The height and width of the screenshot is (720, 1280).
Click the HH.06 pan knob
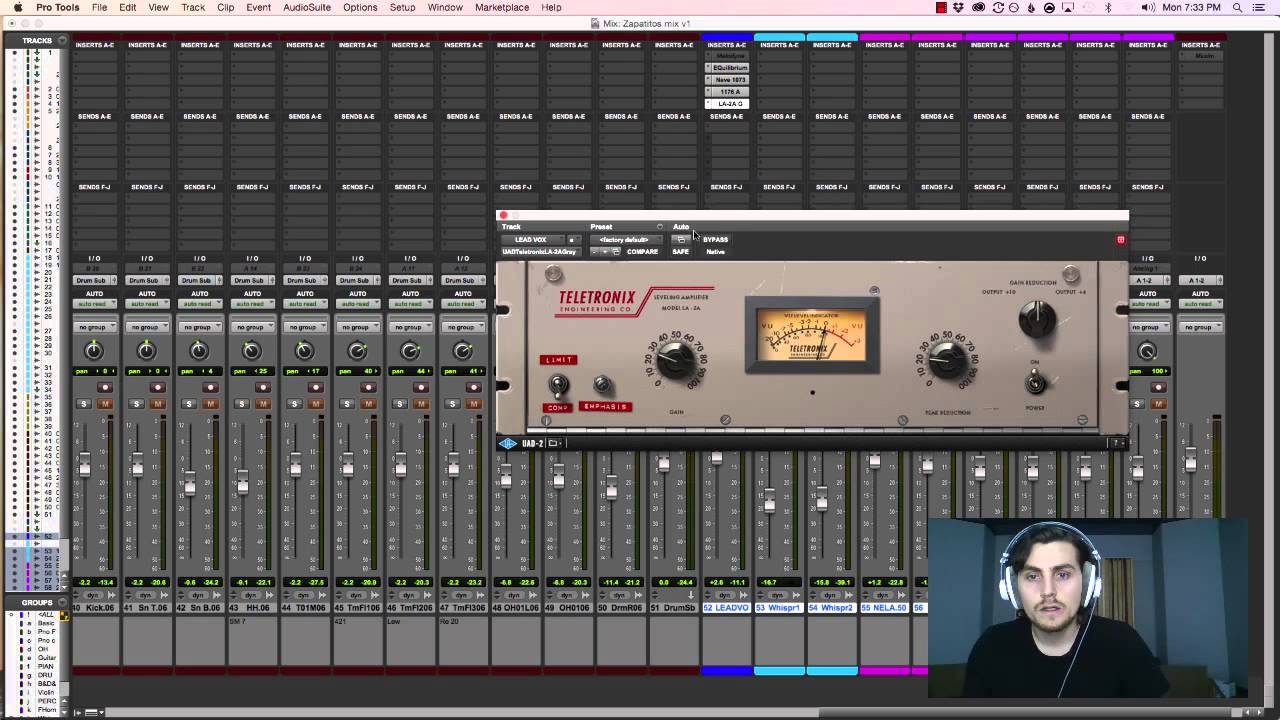click(x=252, y=351)
